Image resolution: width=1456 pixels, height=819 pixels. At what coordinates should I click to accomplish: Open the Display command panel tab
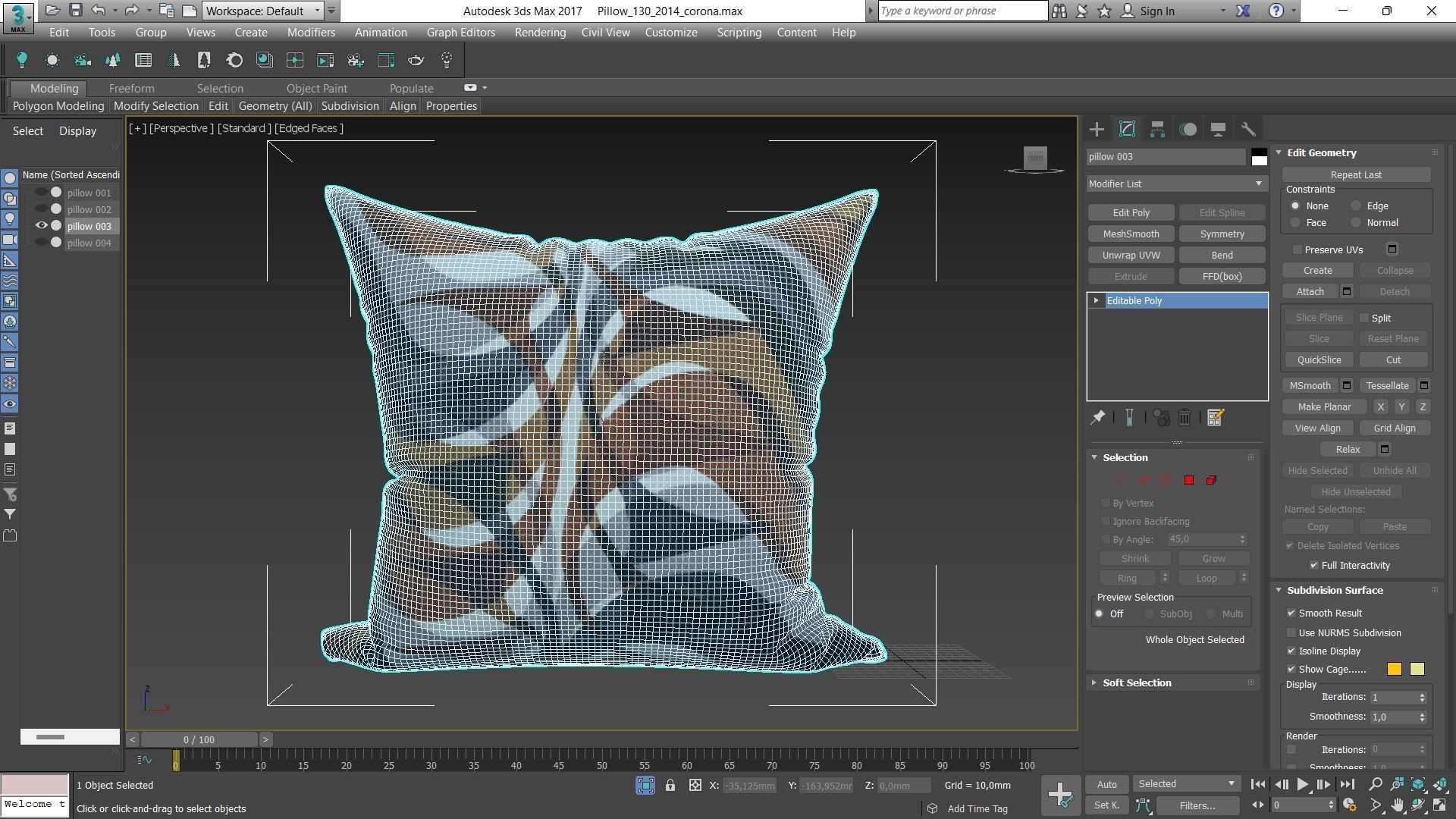[1218, 130]
